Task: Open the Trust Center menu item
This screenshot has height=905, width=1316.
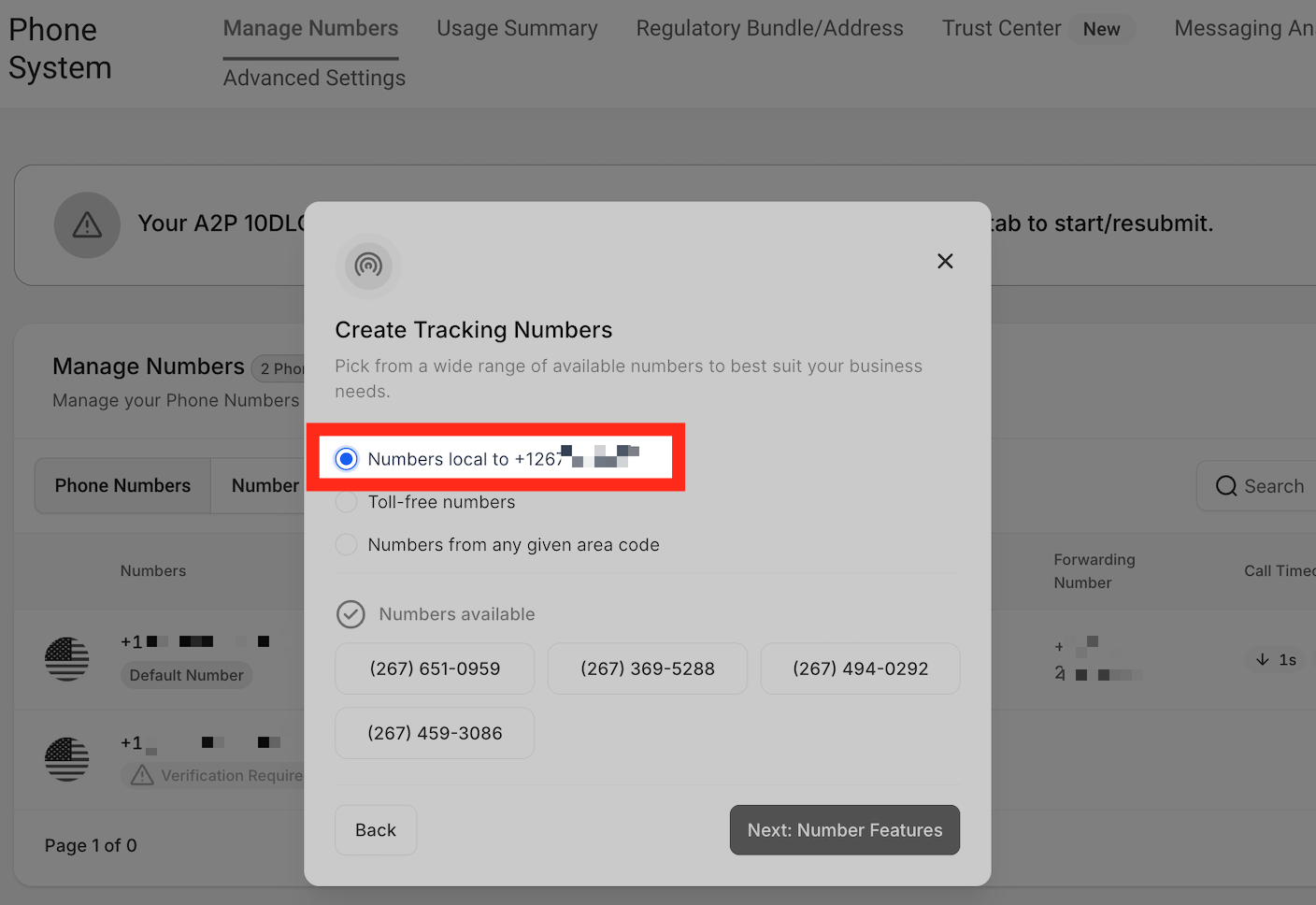Action: tap(1001, 28)
